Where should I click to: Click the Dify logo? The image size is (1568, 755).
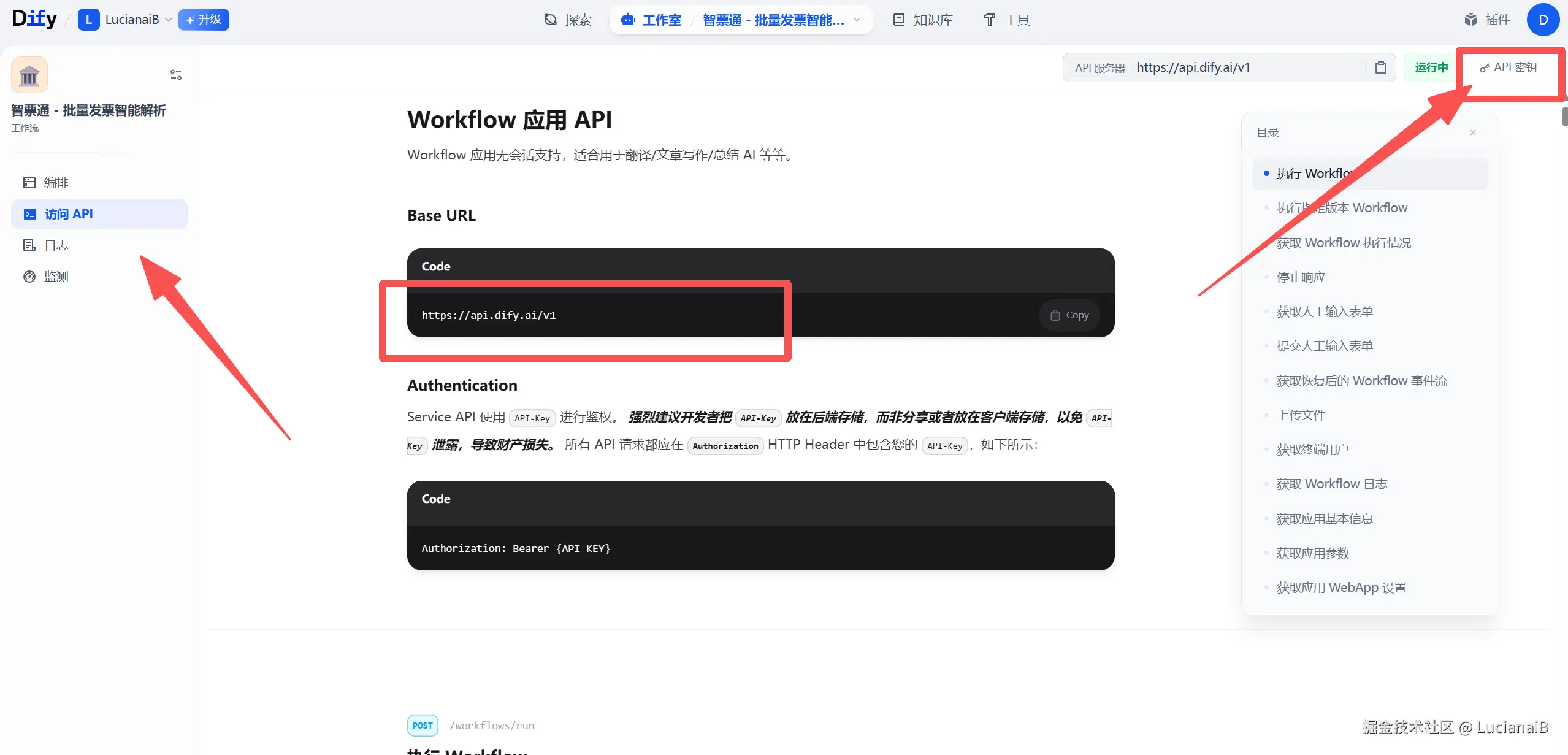click(34, 19)
